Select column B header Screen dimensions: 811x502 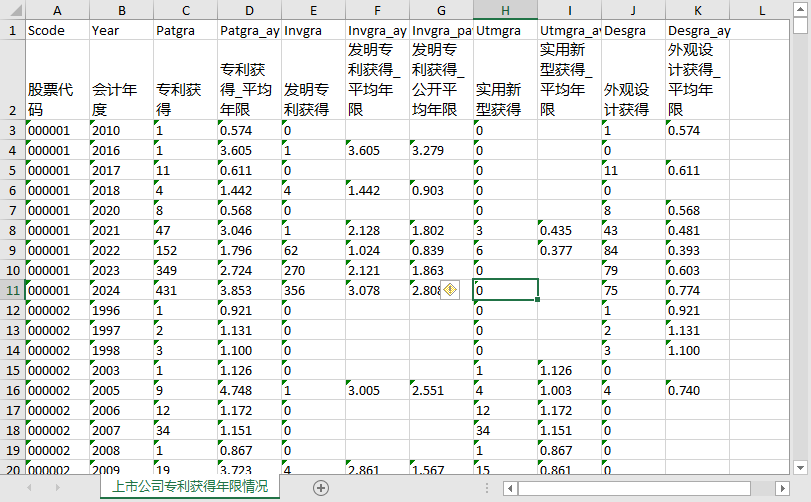[x=122, y=10]
